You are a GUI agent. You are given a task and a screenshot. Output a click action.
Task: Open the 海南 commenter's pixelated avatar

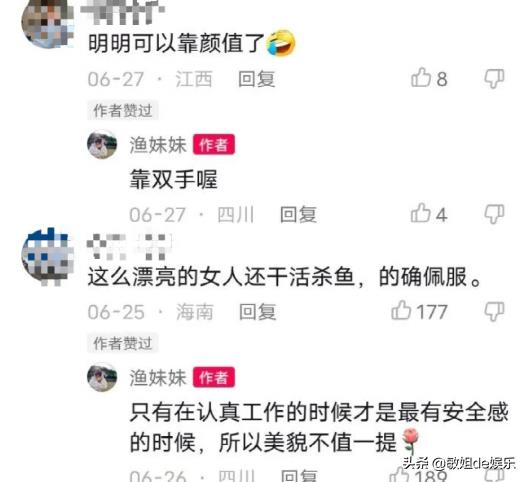click(x=48, y=257)
